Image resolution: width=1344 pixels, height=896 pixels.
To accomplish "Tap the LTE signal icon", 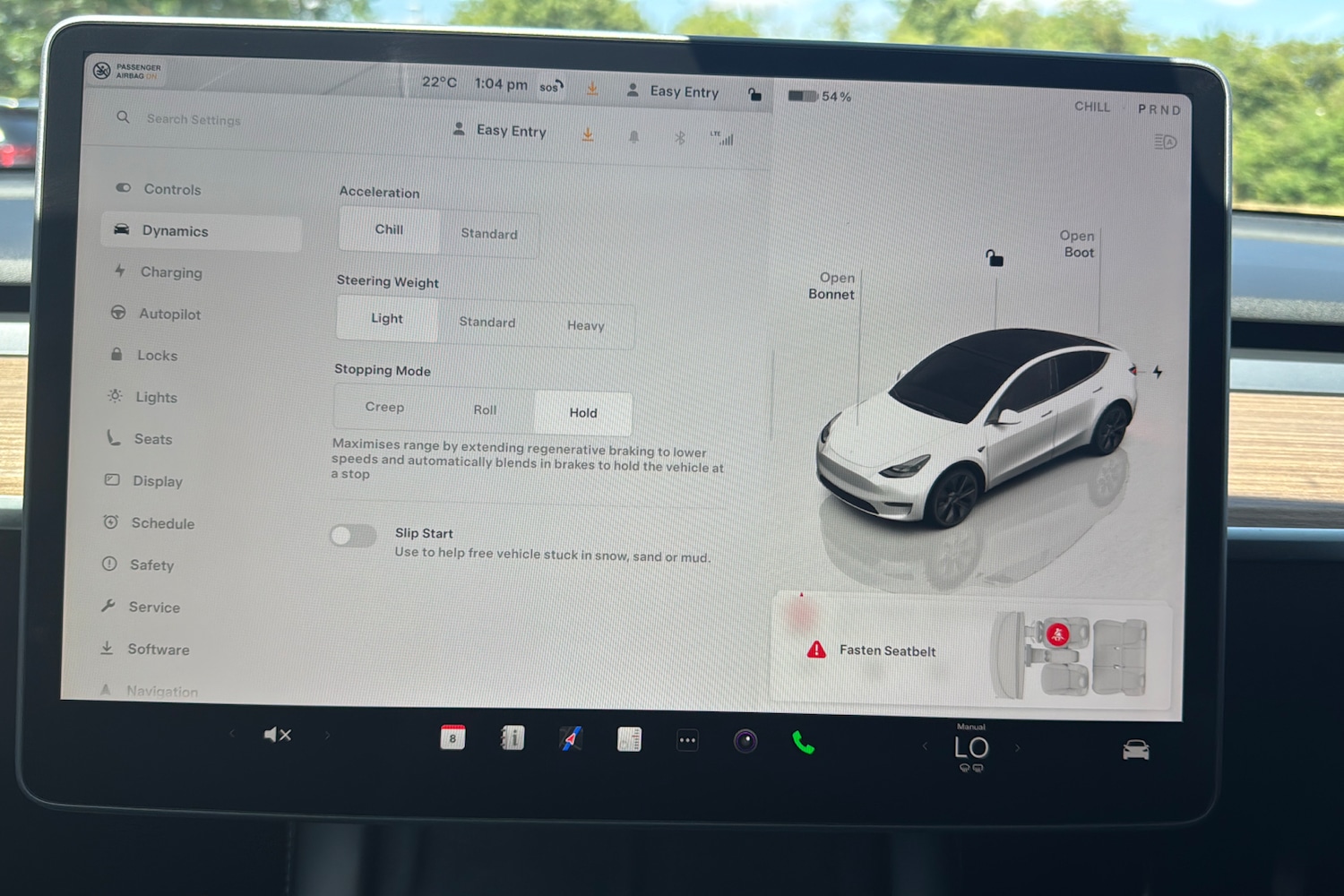I will (722, 138).
